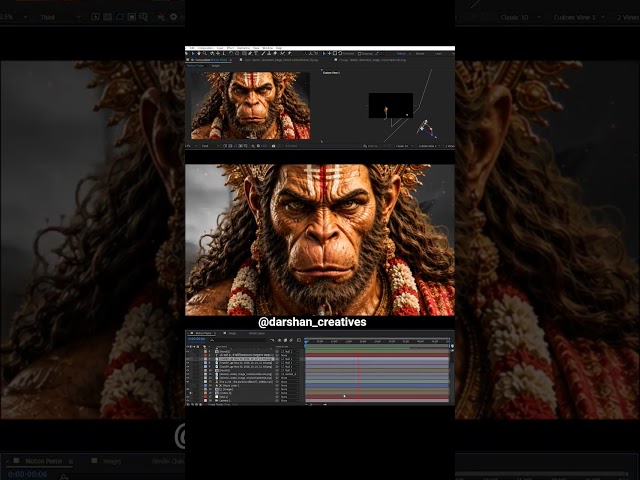640x480 pixels.
Task: Open the Custom View 1 dropdown
Action: point(429,146)
